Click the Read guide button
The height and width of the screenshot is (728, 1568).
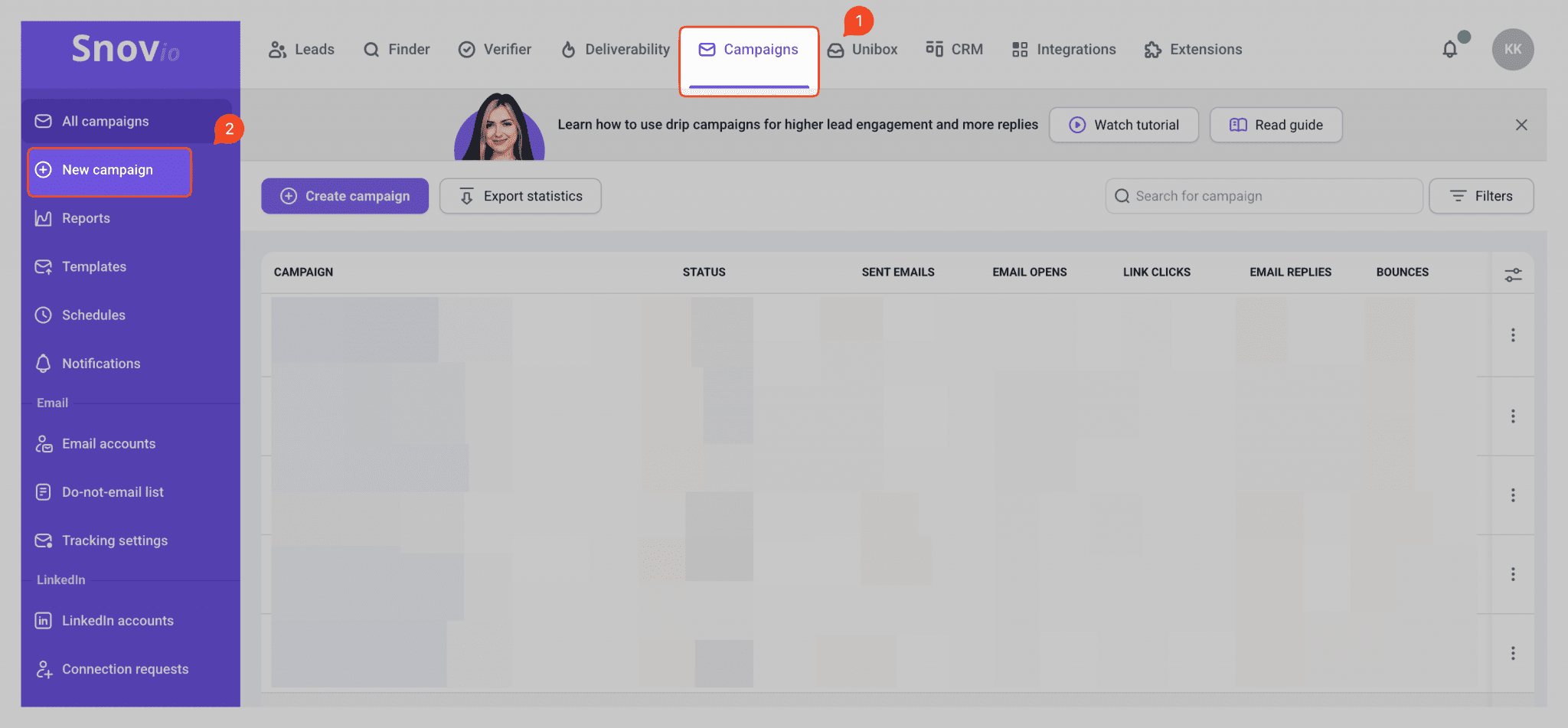(x=1275, y=124)
